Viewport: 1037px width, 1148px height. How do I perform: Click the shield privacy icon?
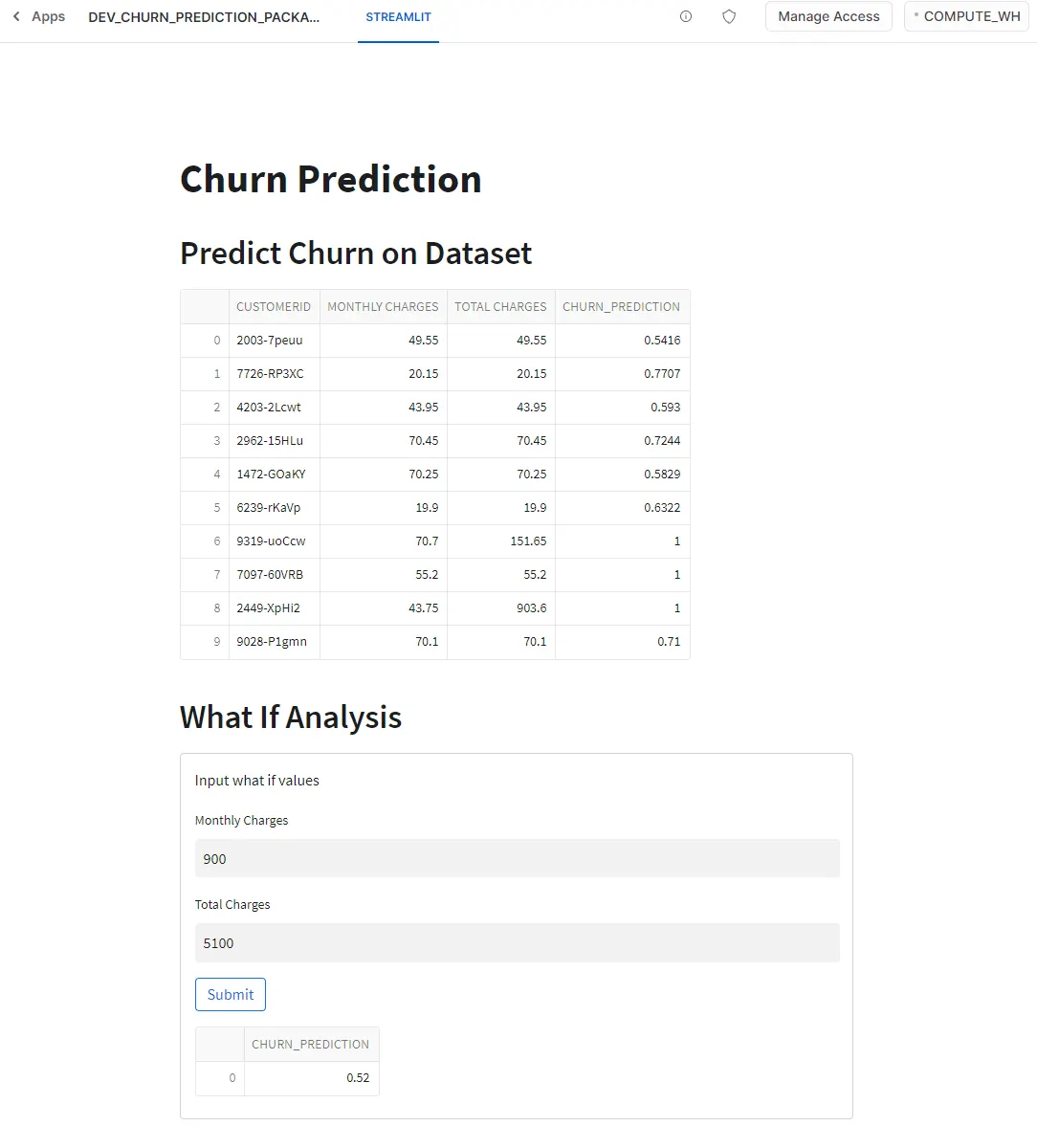point(729,16)
